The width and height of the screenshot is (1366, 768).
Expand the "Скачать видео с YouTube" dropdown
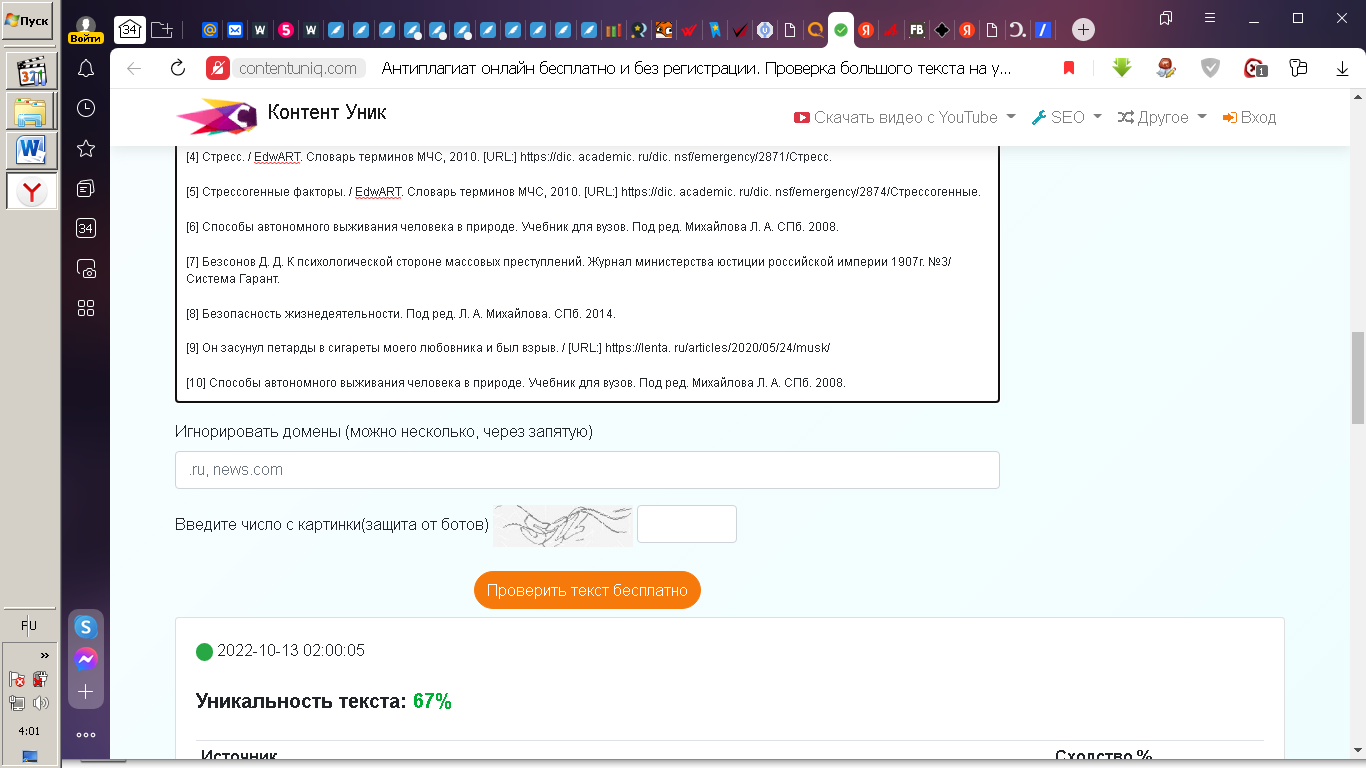click(905, 117)
